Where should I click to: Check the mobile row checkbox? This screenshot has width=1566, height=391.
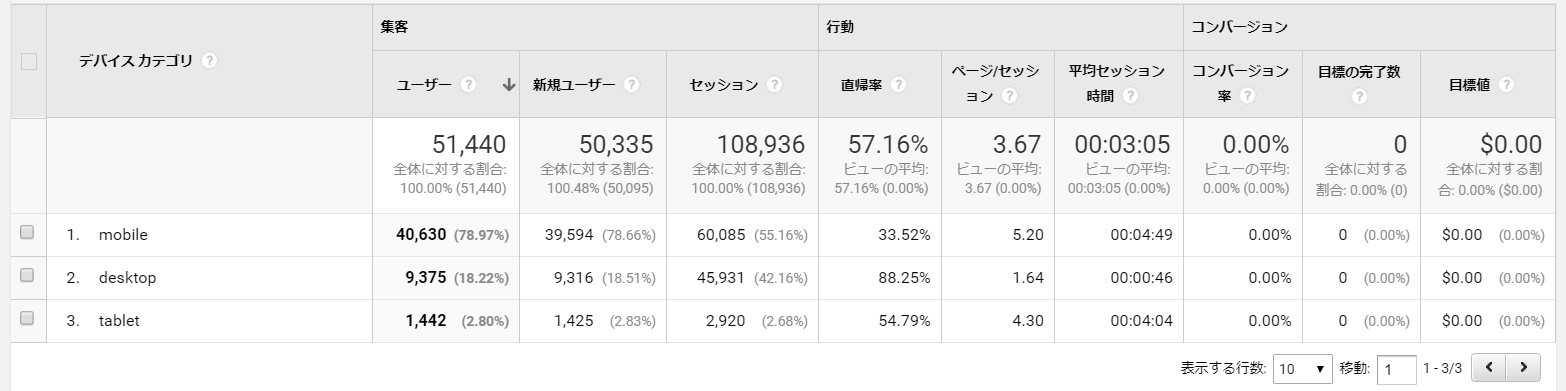(x=27, y=233)
